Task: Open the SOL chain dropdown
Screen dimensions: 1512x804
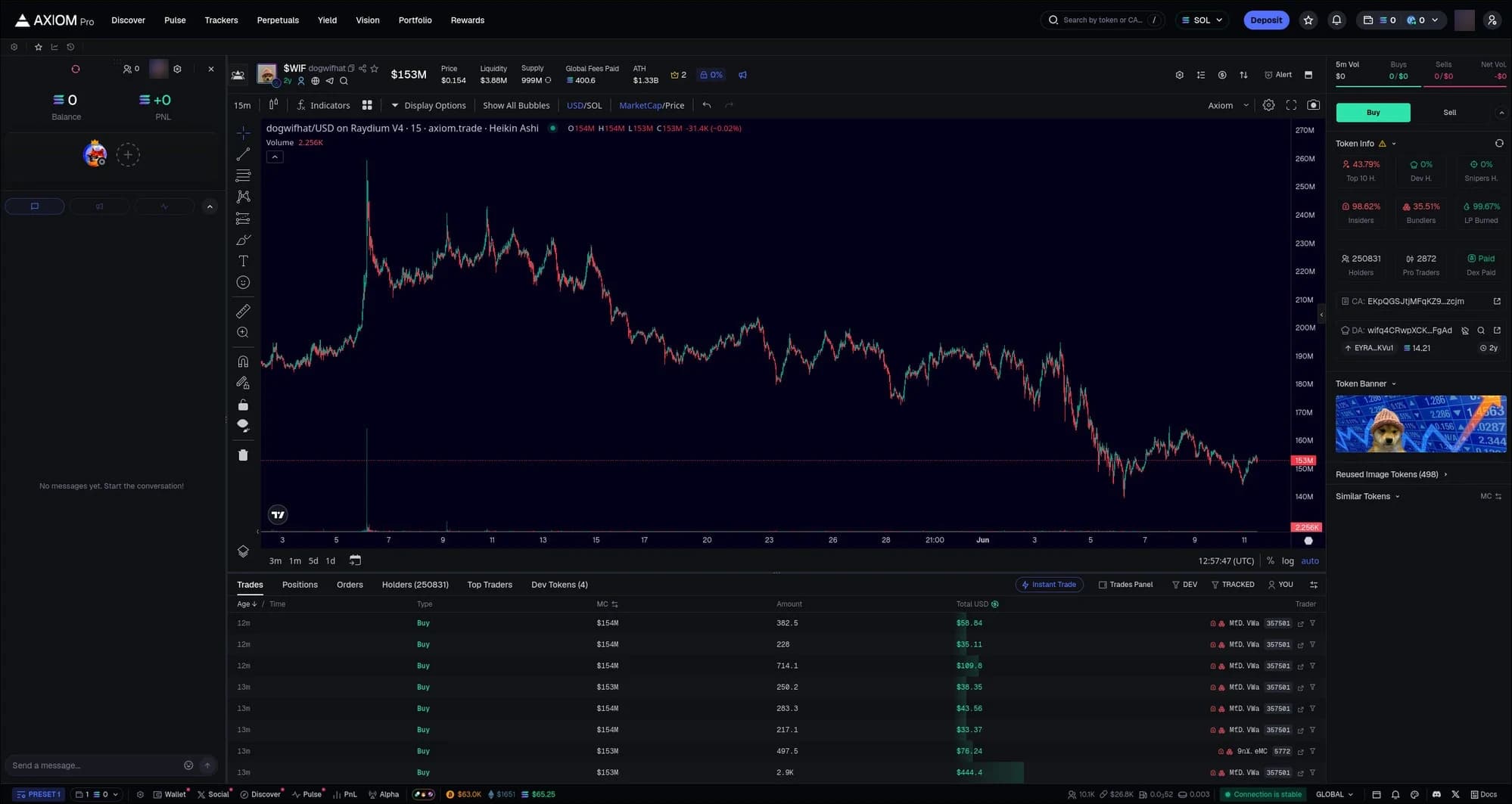Action: point(1202,20)
